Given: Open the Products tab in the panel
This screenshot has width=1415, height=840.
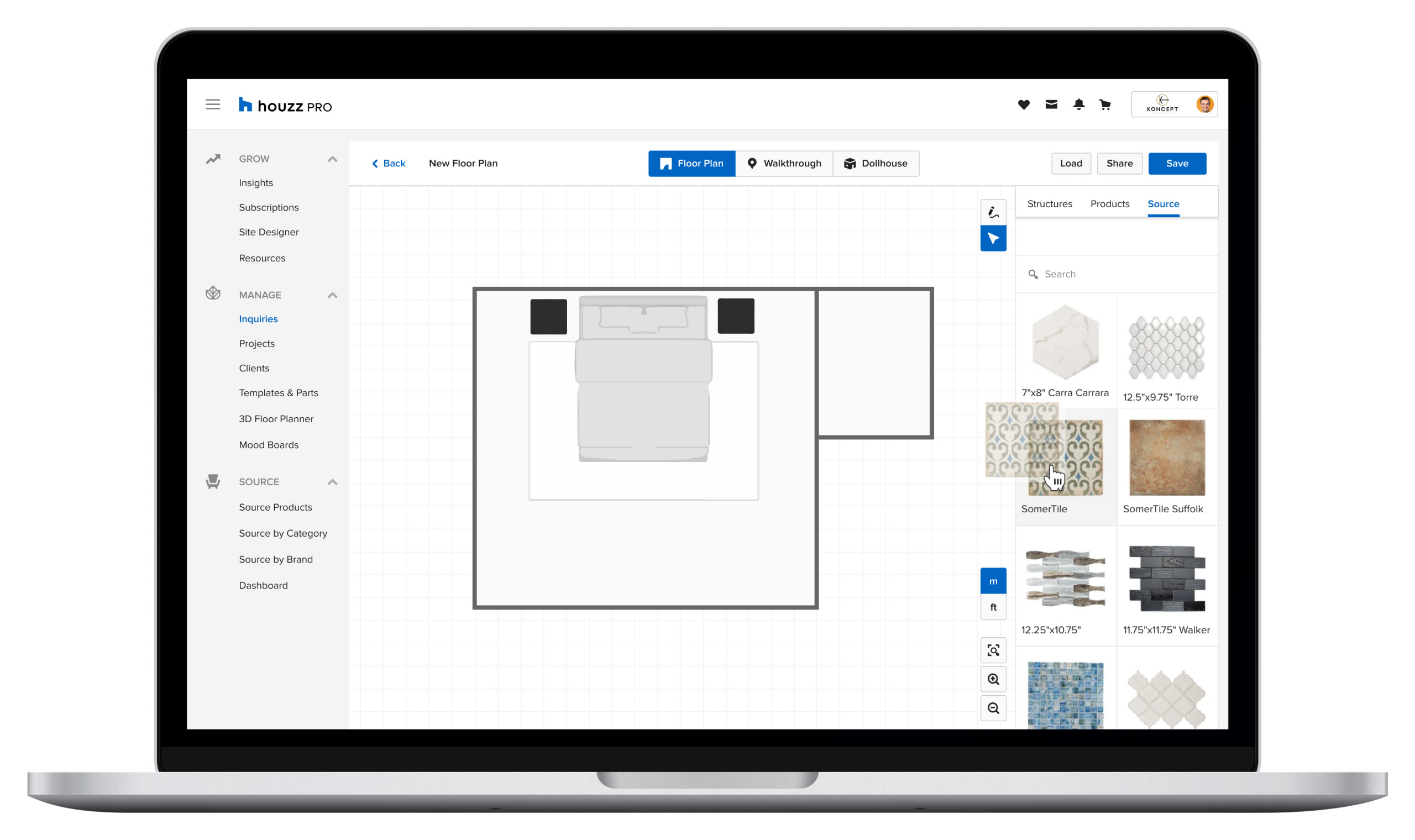Looking at the screenshot, I should coord(1109,204).
